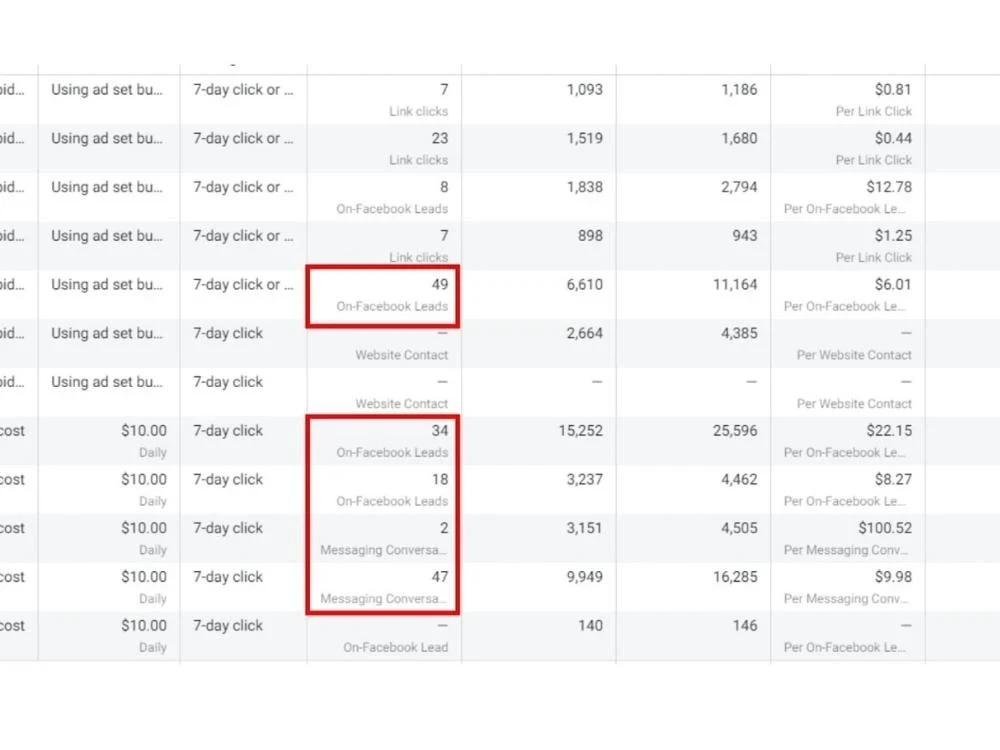
Task: Click the 47 Messaging Conversations result
Action: [x=440, y=577]
